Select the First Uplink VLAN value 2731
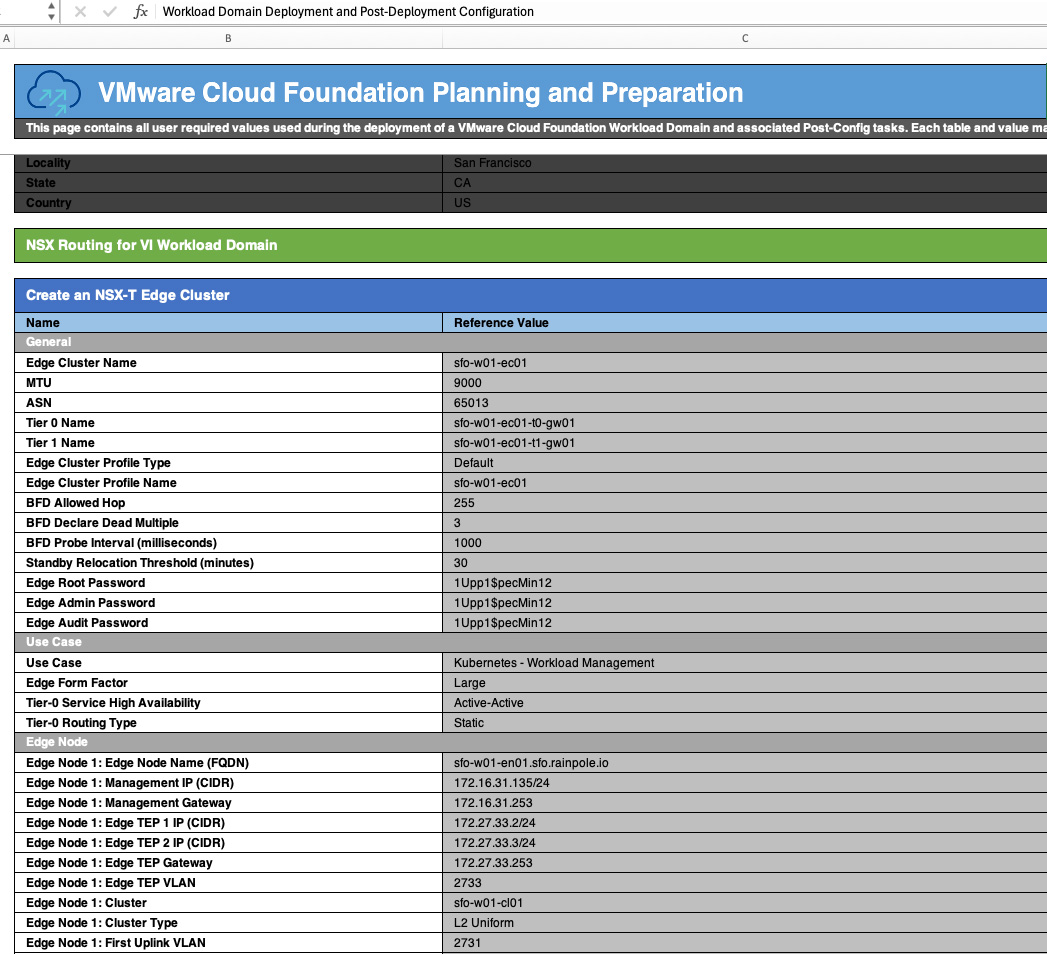The height and width of the screenshot is (954, 1047). 745,943
